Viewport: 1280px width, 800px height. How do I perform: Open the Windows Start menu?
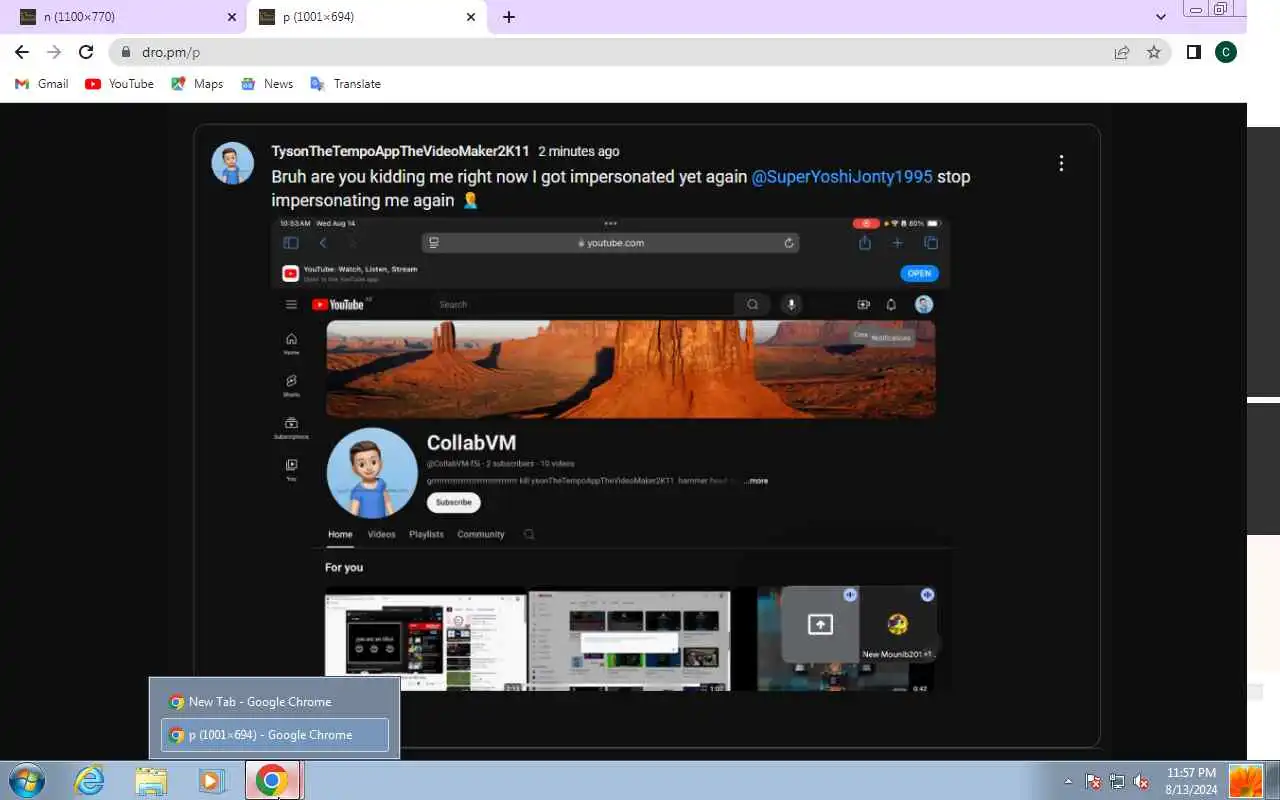27,780
